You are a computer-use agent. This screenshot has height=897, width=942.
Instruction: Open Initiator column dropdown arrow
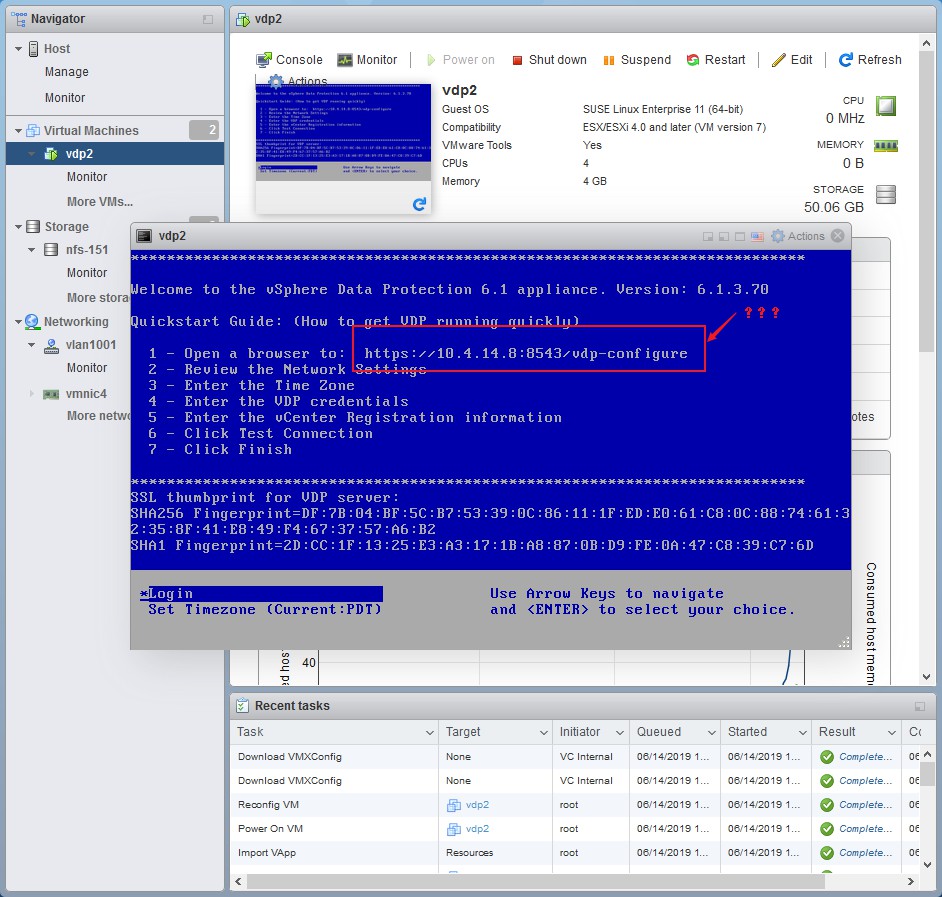pyautogui.click(x=620, y=732)
